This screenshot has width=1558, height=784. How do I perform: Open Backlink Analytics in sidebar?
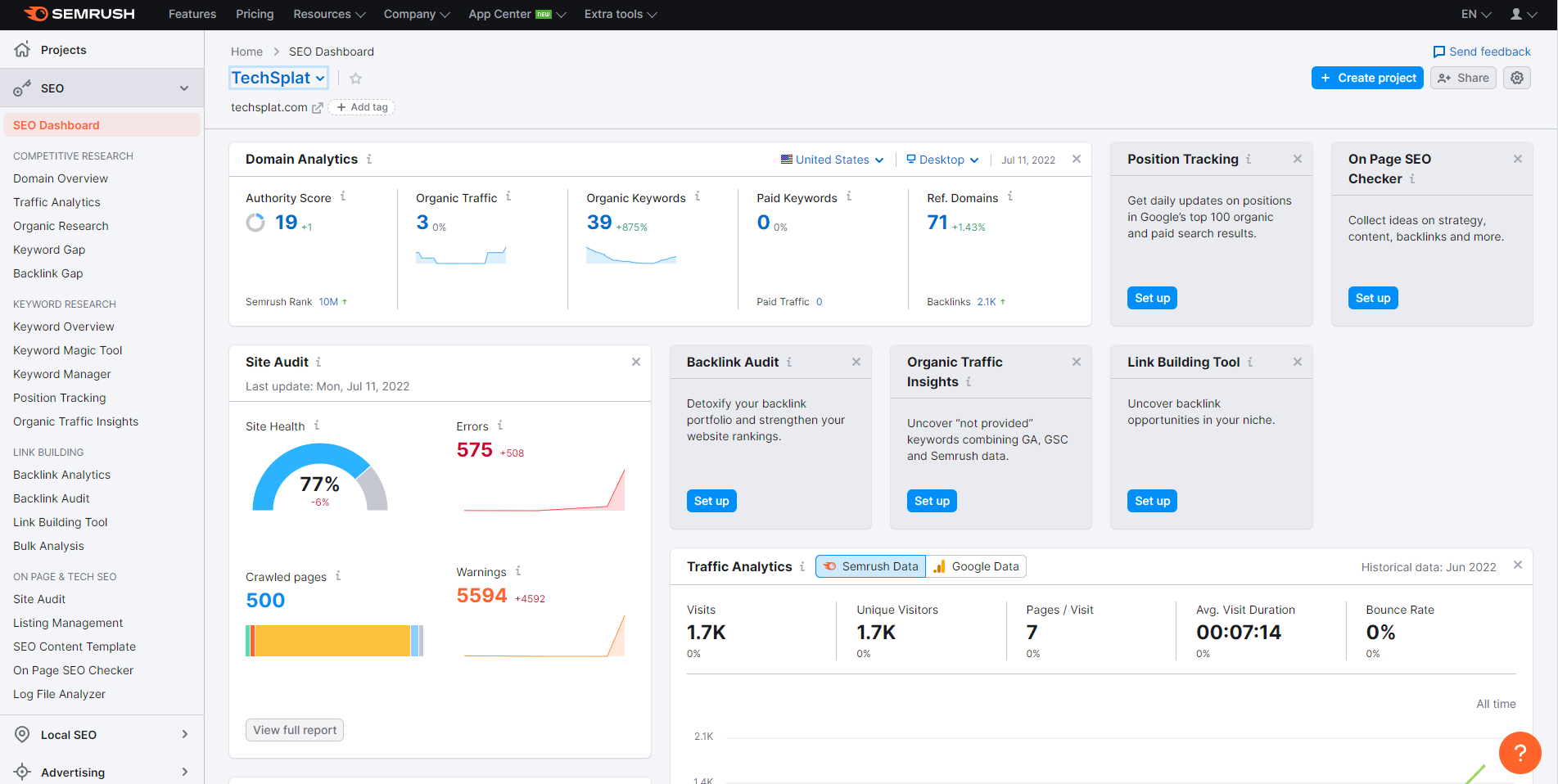pyautogui.click(x=61, y=475)
